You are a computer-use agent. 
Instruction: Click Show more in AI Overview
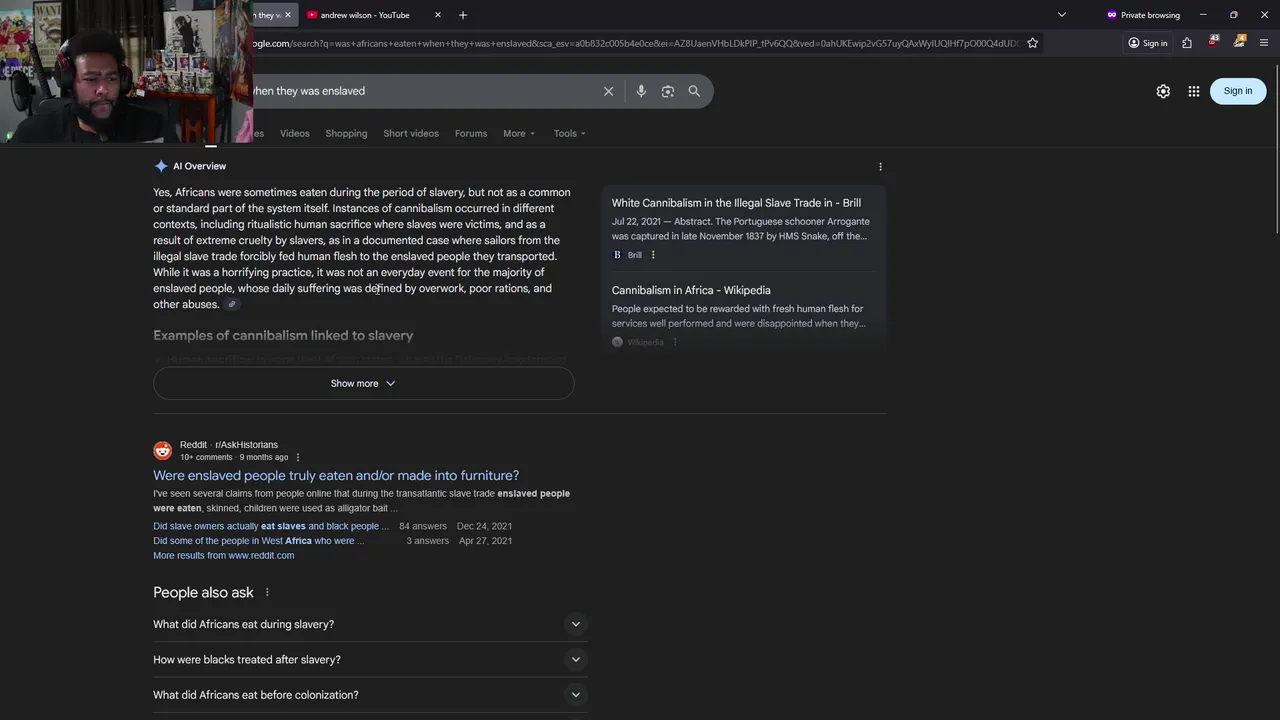point(363,383)
